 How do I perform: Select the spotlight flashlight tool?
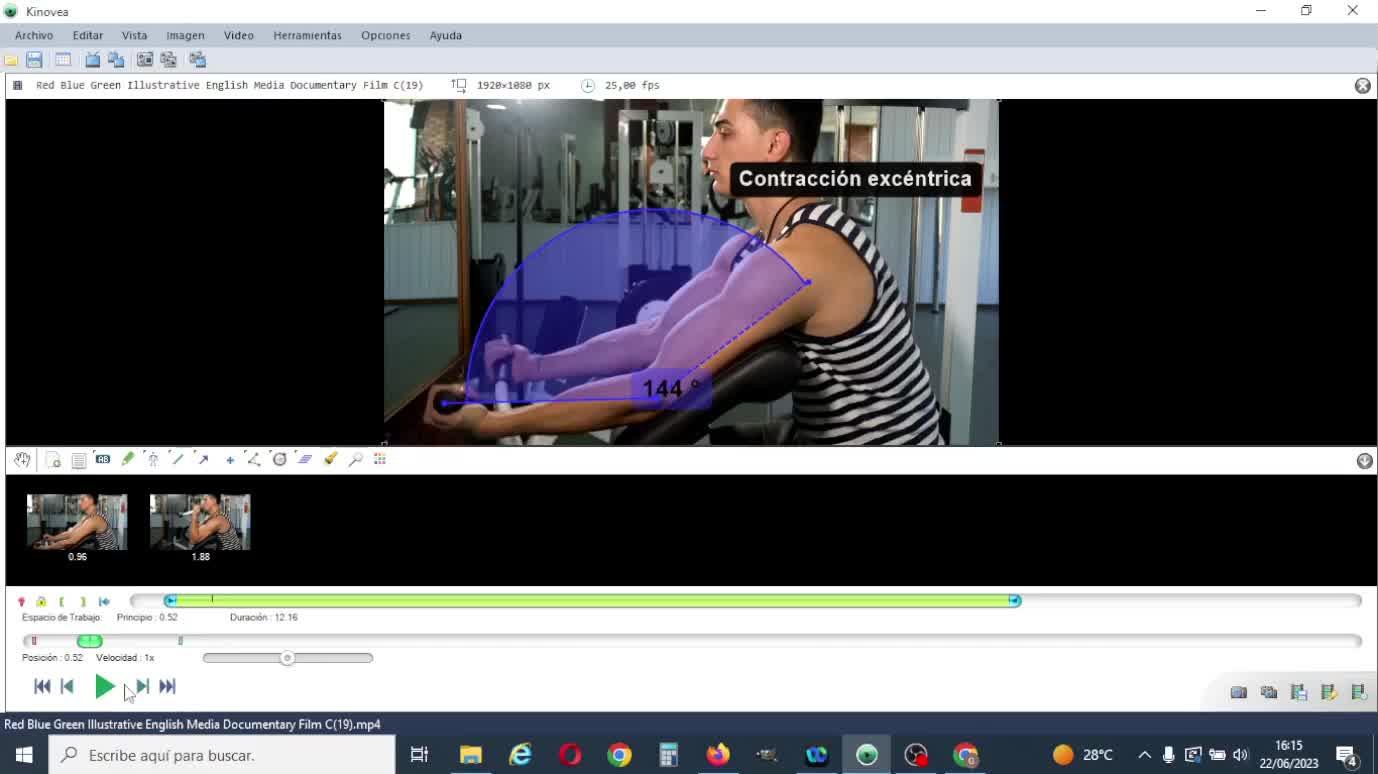[x=331, y=459]
